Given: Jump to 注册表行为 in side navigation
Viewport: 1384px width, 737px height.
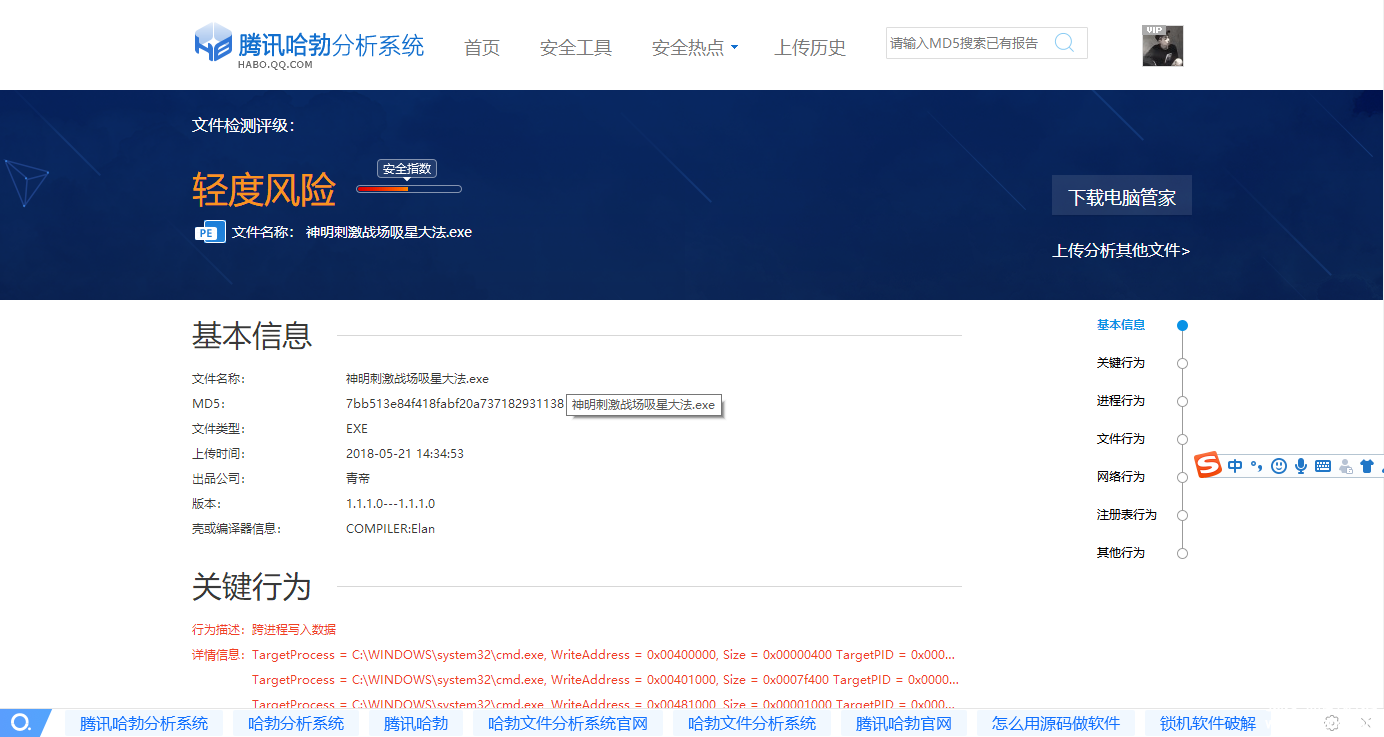Looking at the screenshot, I should [1127, 515].
